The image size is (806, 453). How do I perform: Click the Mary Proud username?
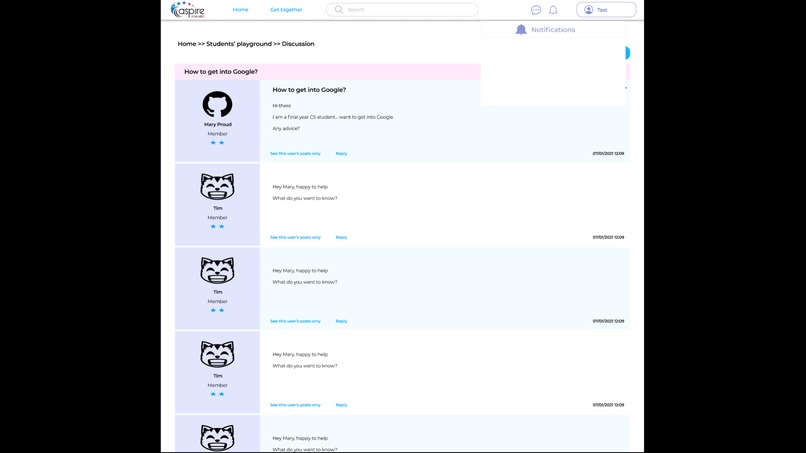[217, 124]
